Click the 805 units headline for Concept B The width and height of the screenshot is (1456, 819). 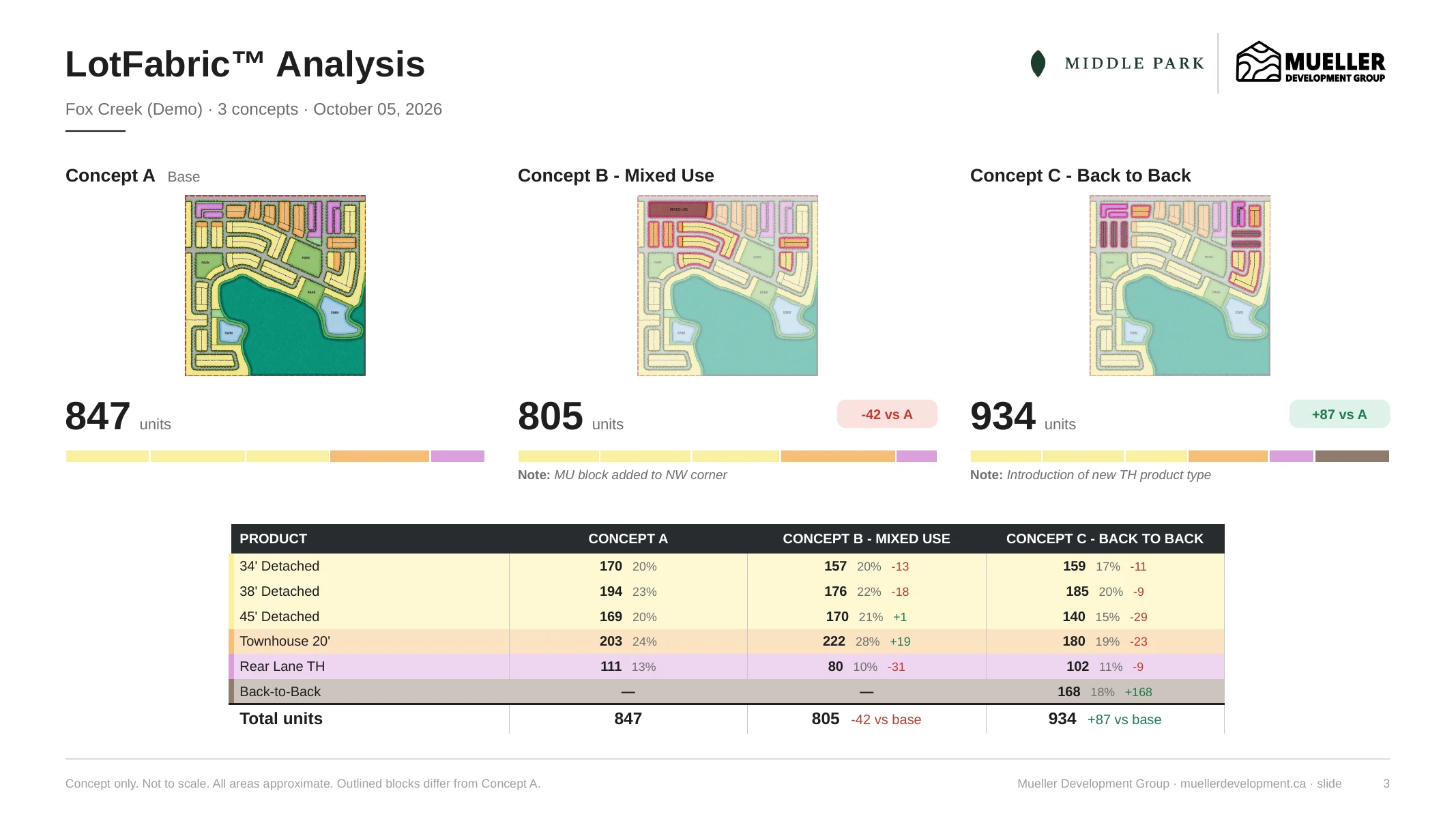pyautogui.click(x=570, y=416)
